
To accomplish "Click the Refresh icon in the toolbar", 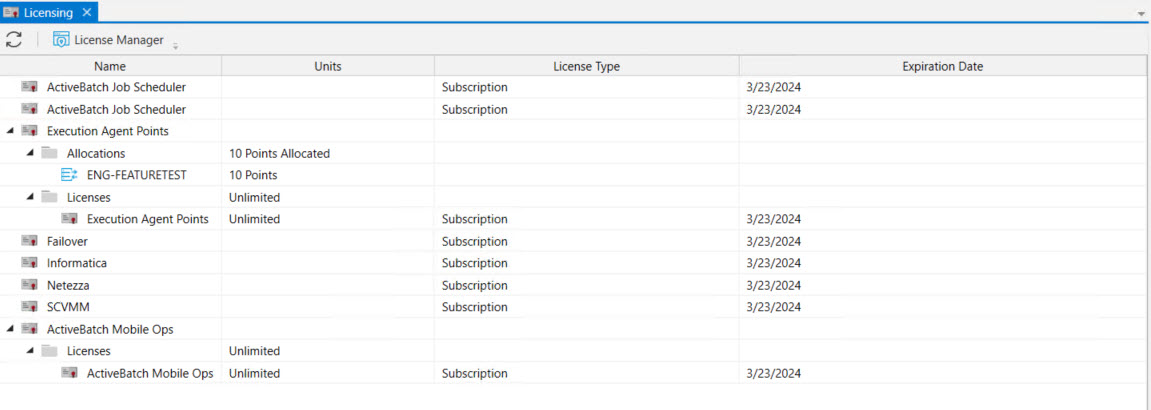I will (x=13, y=40).
